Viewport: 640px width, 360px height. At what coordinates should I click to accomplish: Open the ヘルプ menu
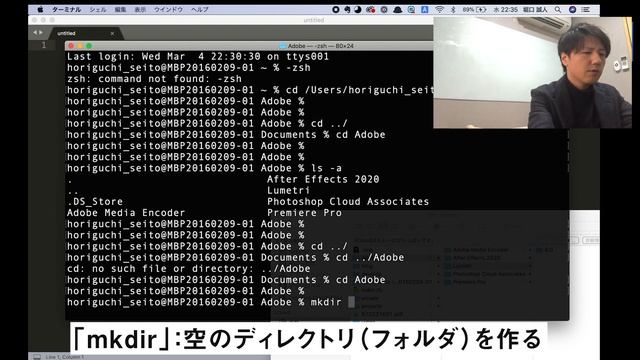click(200, 9)
